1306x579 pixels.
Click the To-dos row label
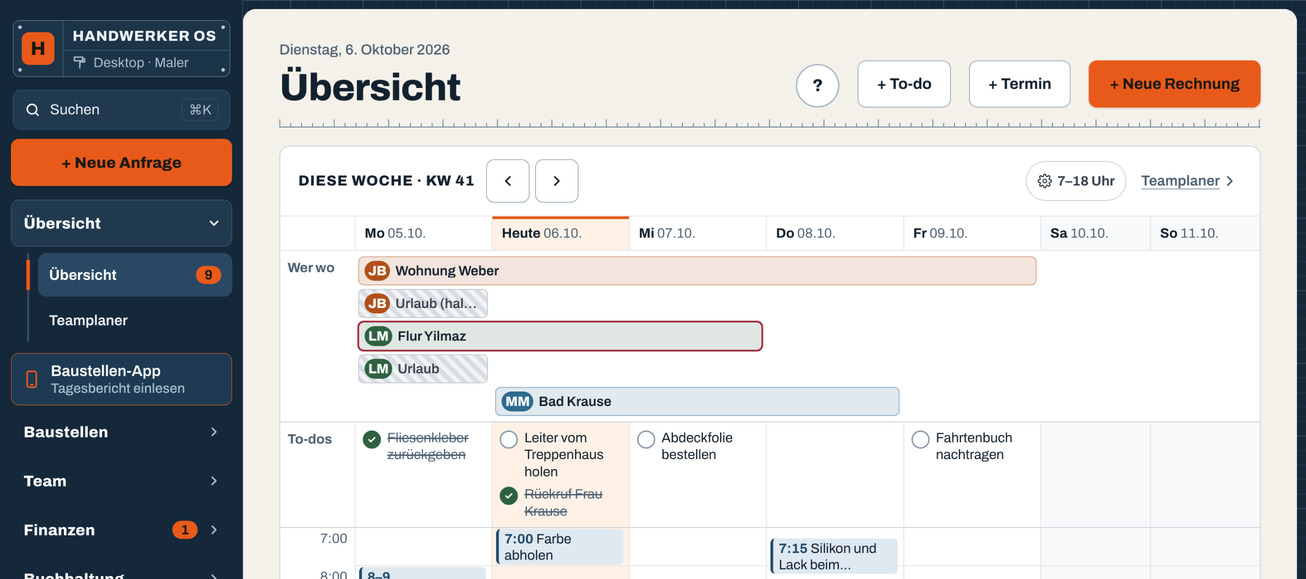click(310, 439)
